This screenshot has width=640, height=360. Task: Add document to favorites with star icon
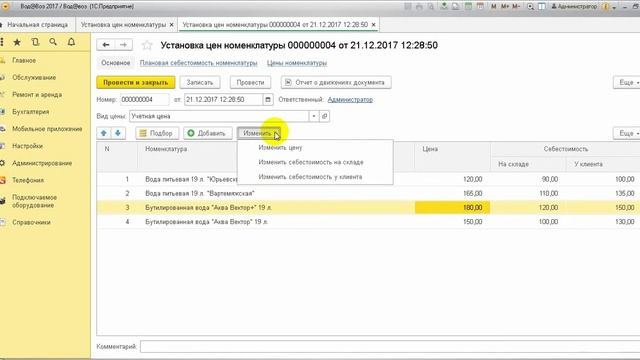click(147, 45)
